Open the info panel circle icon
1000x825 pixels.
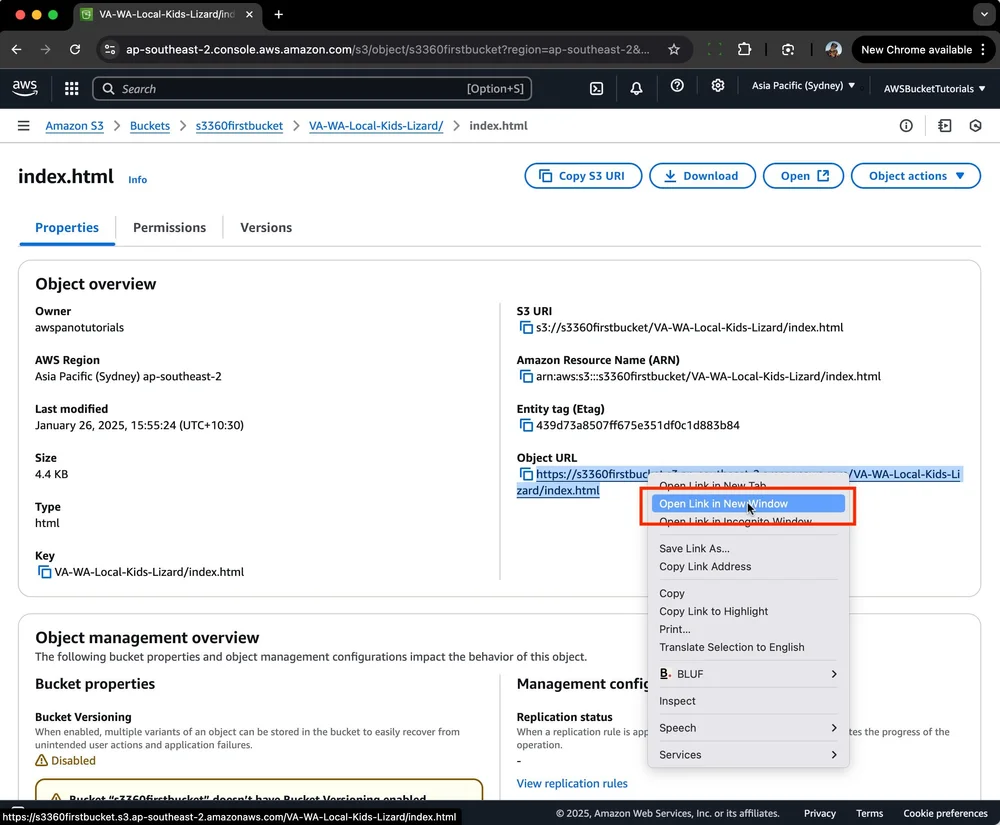906,126
